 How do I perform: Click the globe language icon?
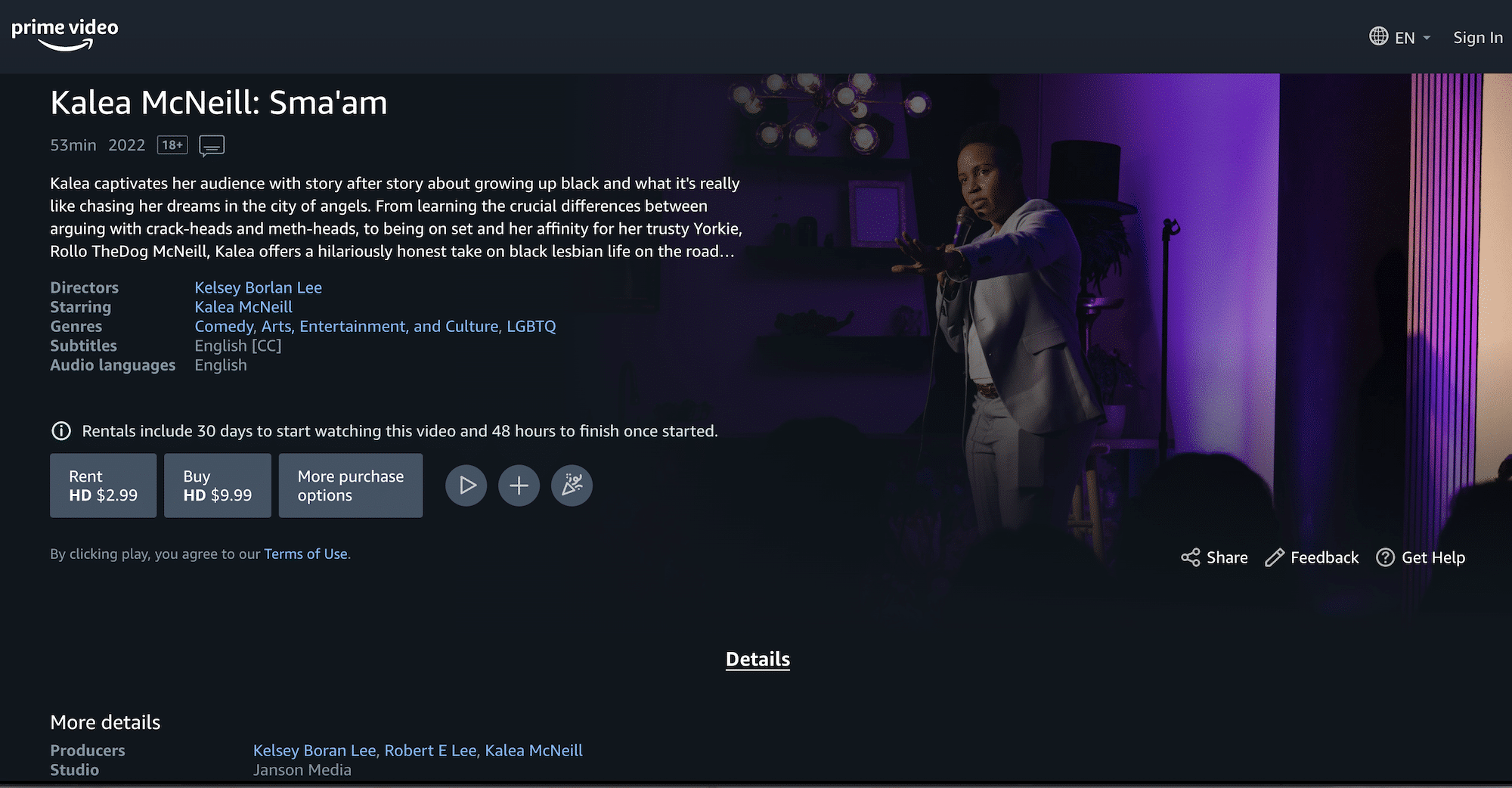[1379, 36]
